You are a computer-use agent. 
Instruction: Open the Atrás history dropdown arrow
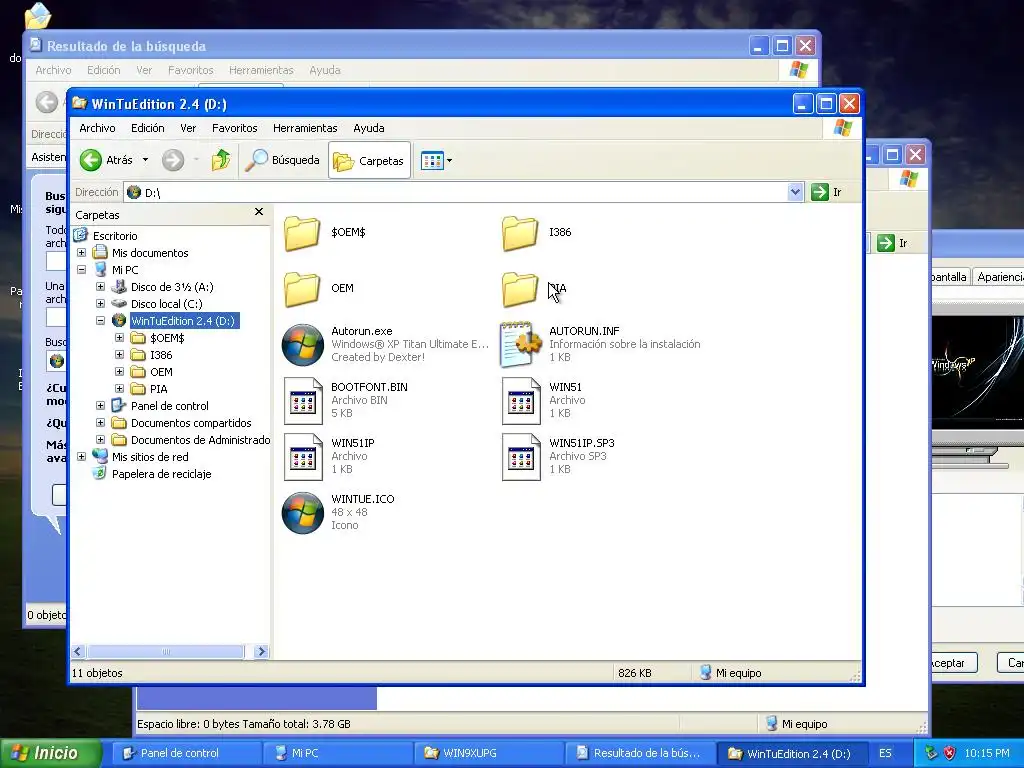tap(145, 160)
